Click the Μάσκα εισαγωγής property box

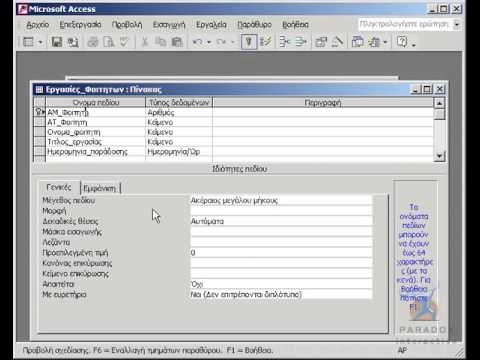(281, 232)
